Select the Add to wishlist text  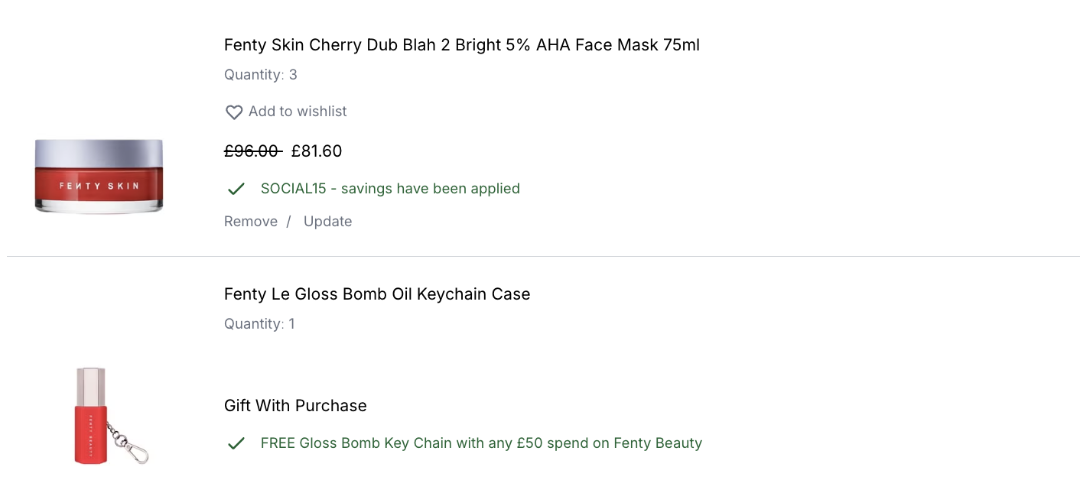point(298,111)
